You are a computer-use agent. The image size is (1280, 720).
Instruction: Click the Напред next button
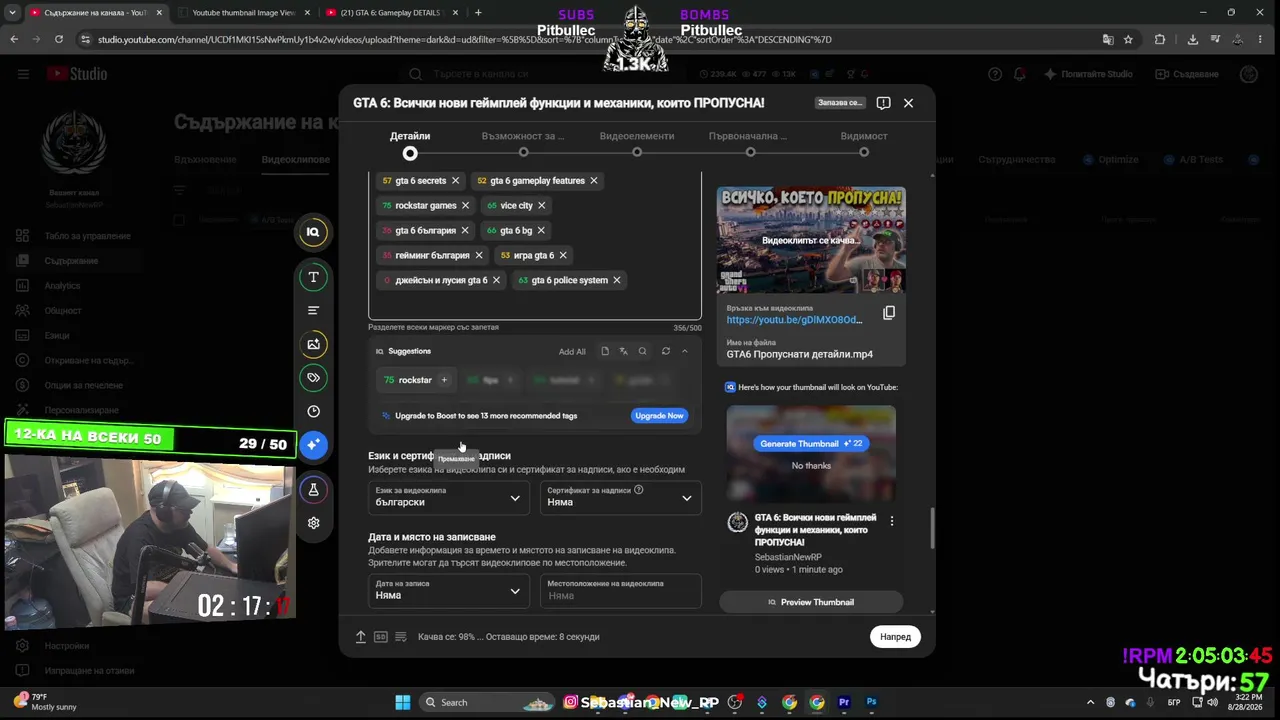pyautogui.click(x=895, y=637)
